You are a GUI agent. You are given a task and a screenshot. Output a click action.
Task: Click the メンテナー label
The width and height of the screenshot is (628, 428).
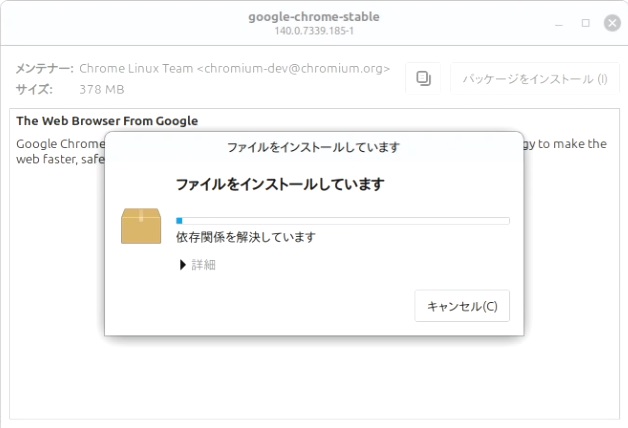[44, 69]
